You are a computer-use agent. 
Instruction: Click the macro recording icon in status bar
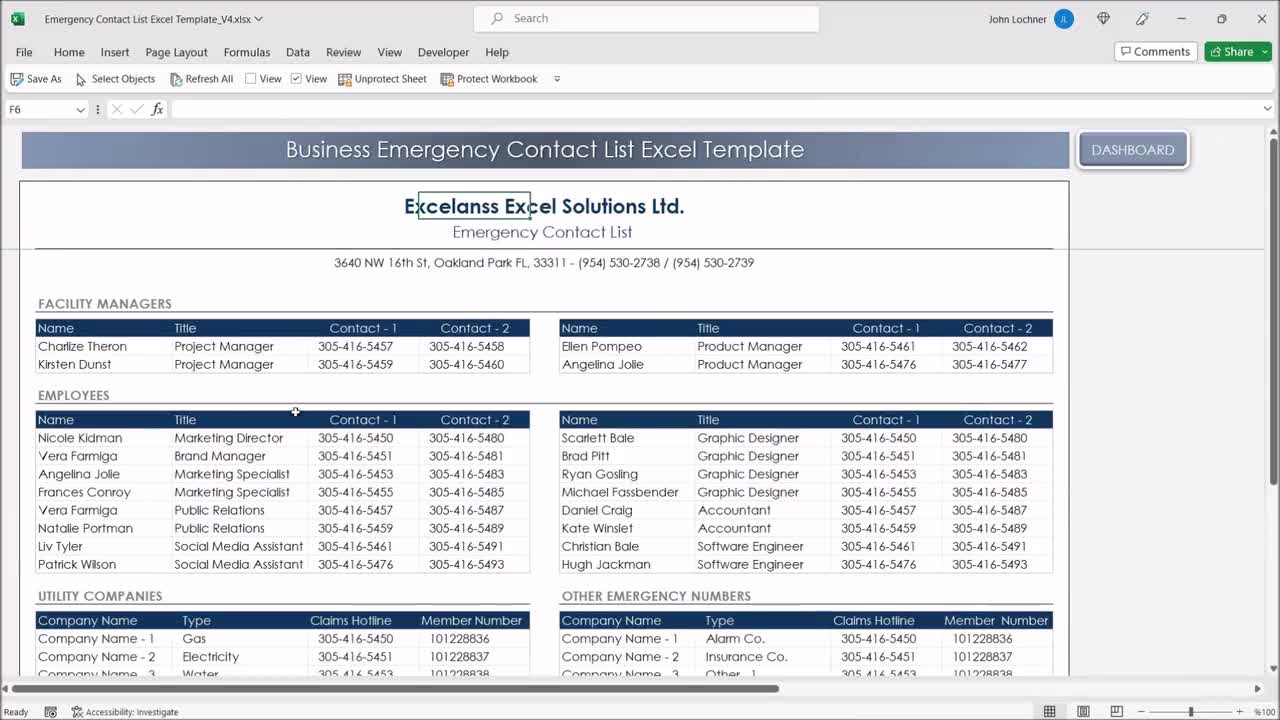point(49,711)
